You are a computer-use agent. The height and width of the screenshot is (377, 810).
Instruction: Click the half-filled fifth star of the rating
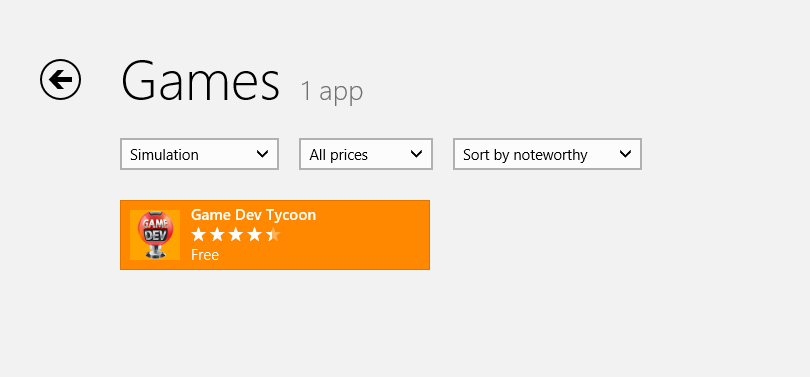click(x=273, y=235)
